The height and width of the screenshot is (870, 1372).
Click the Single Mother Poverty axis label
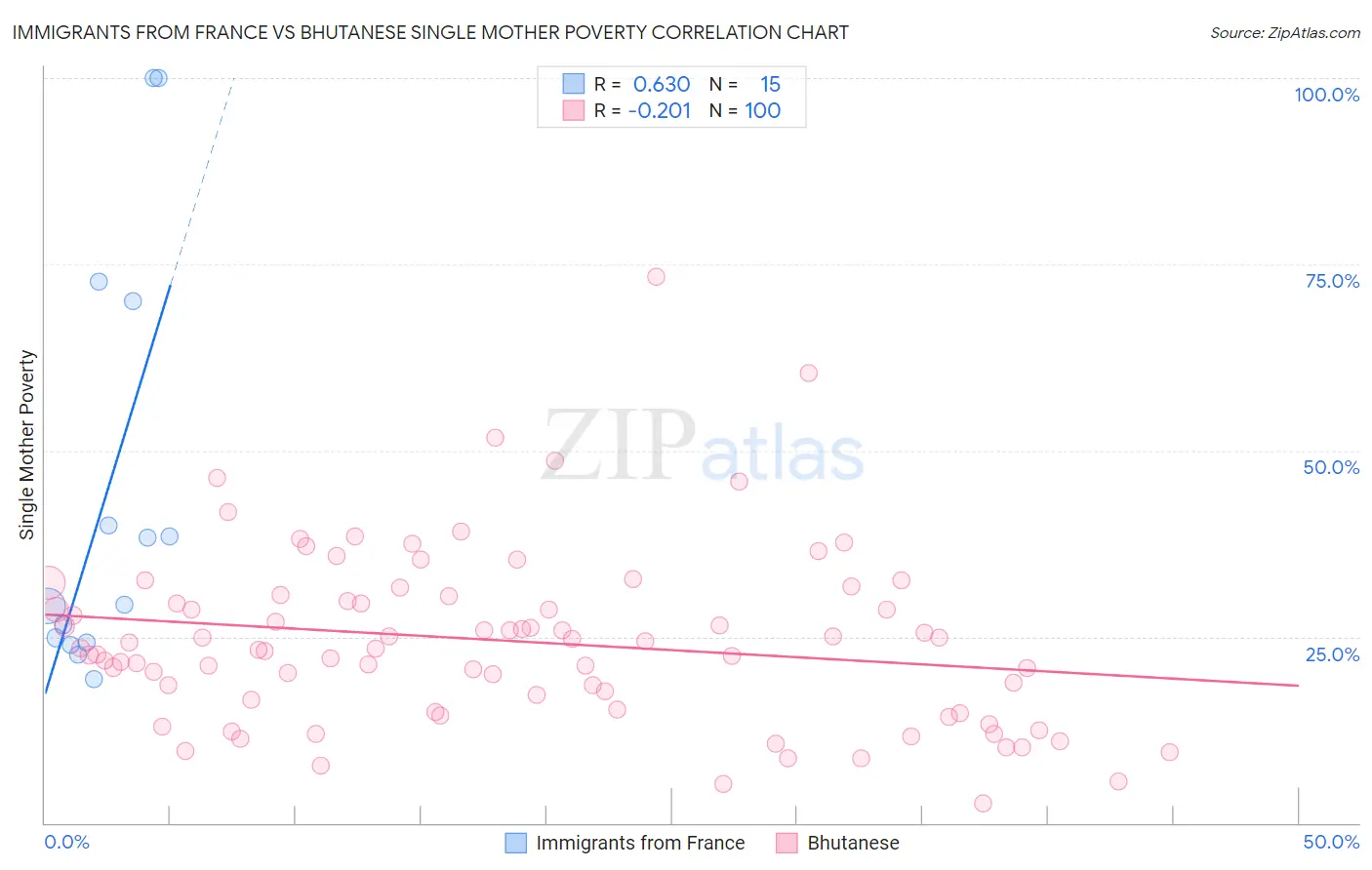pos(27,445)
